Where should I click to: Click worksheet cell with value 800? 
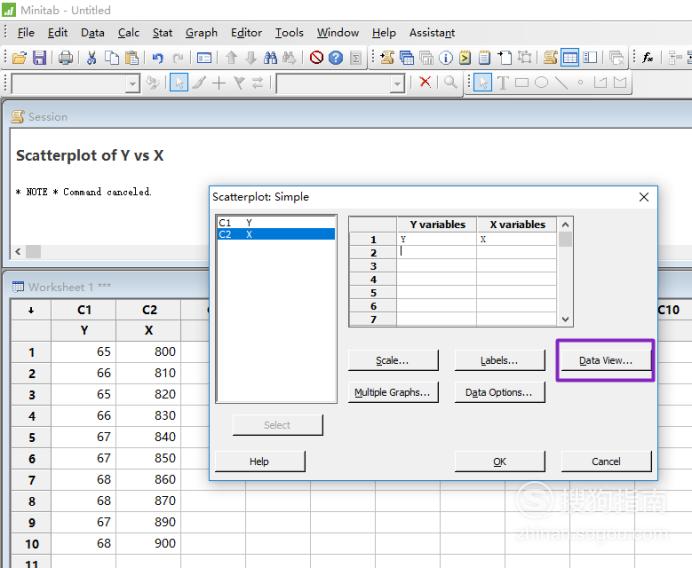point(149,352)
